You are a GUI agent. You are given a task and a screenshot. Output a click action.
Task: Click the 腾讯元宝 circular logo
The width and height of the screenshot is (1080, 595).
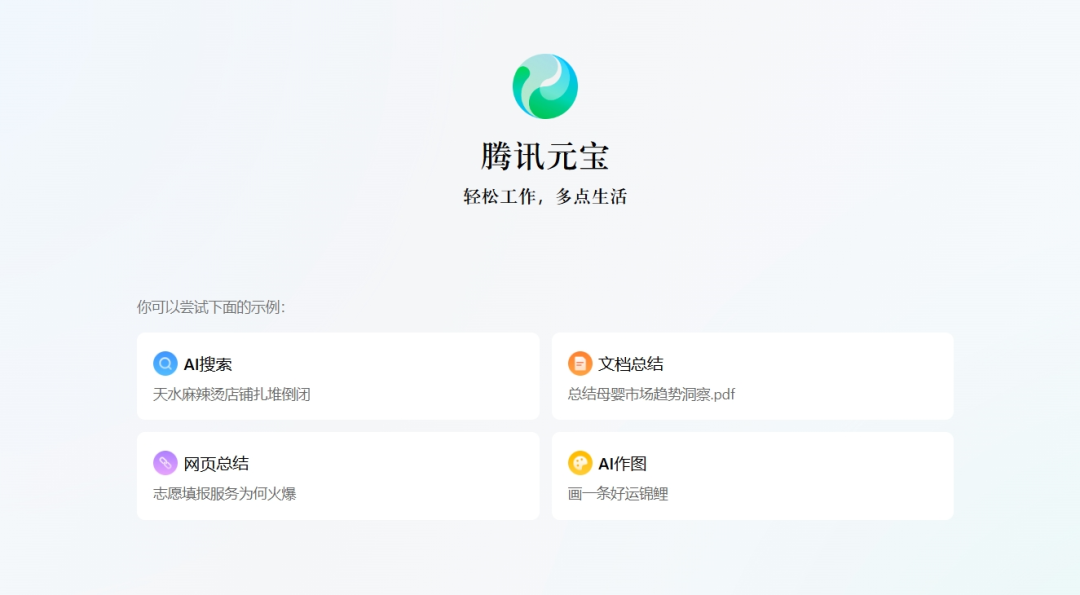click(x=544, y=86)
